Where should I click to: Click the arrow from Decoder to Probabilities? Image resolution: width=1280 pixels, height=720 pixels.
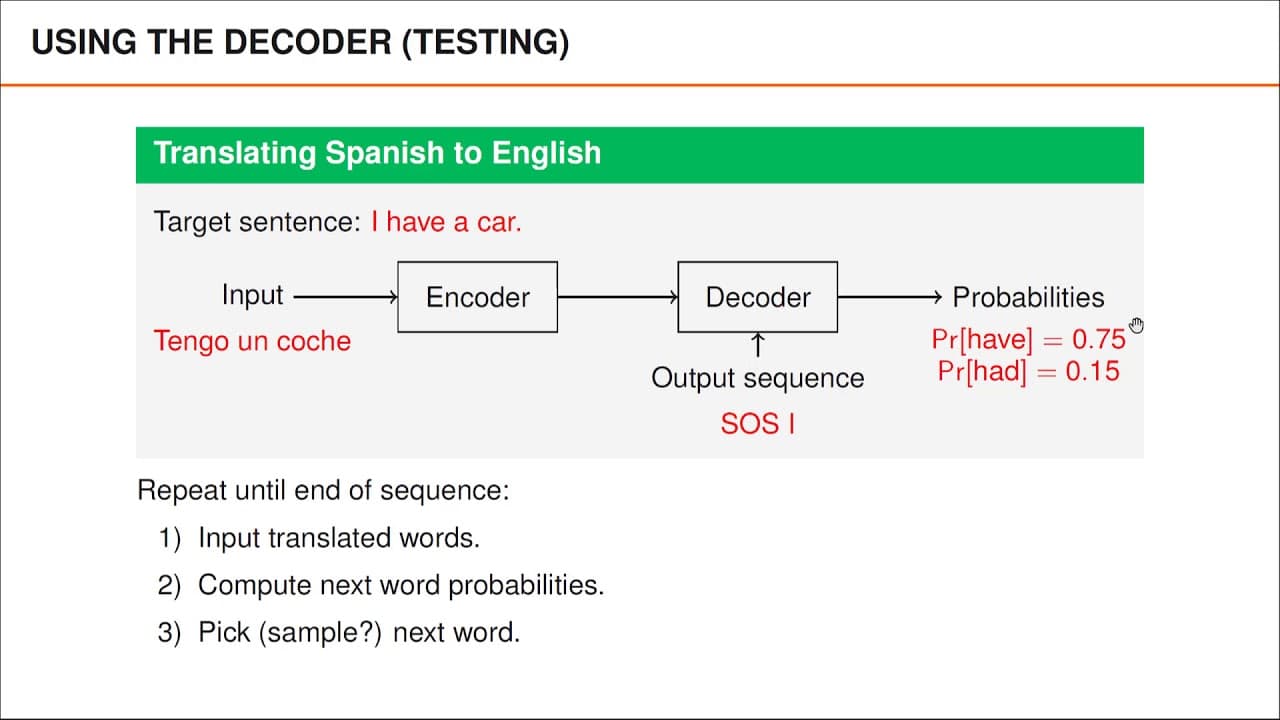pos(890,297)
